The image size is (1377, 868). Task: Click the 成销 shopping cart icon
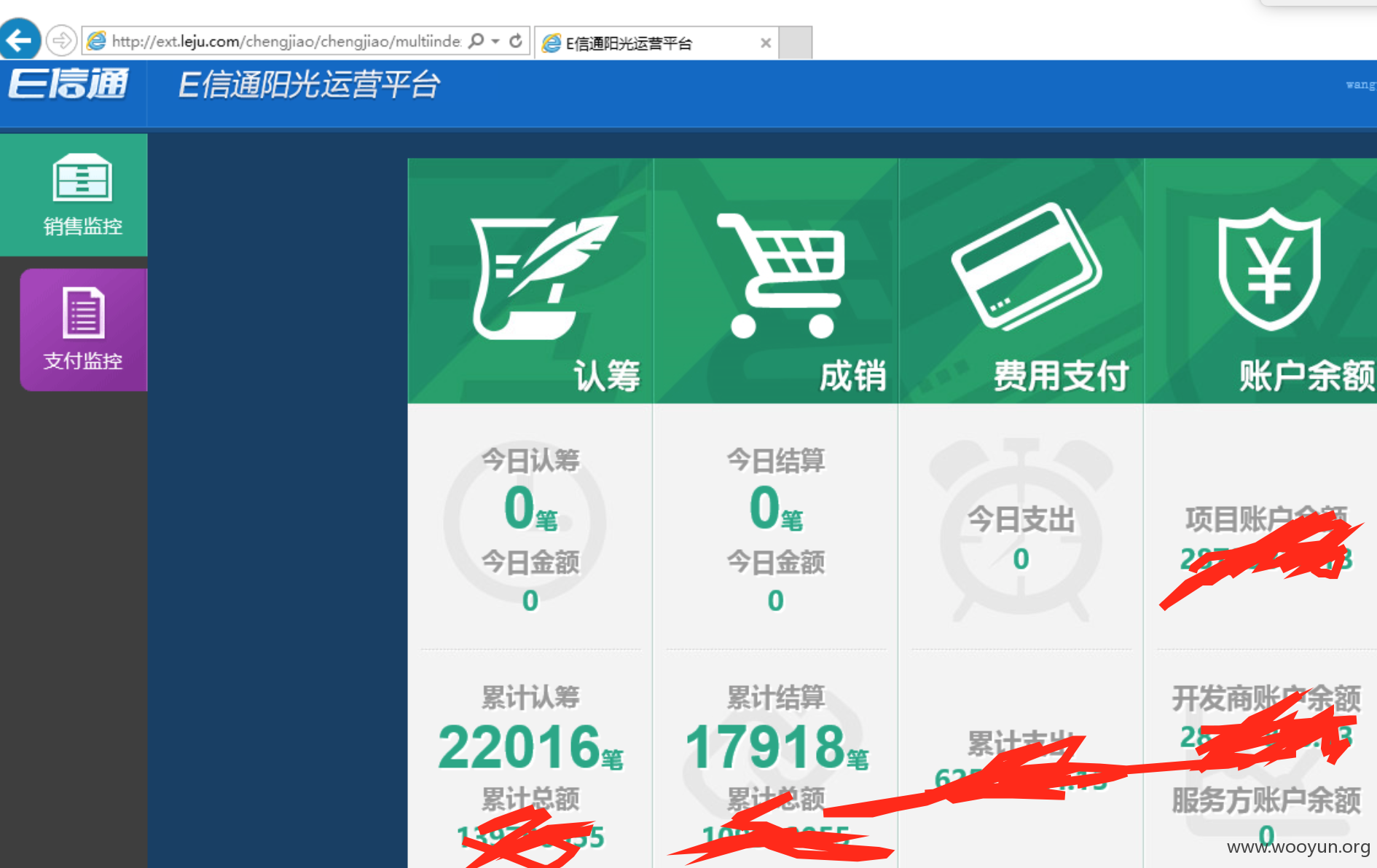pos(781,275)
